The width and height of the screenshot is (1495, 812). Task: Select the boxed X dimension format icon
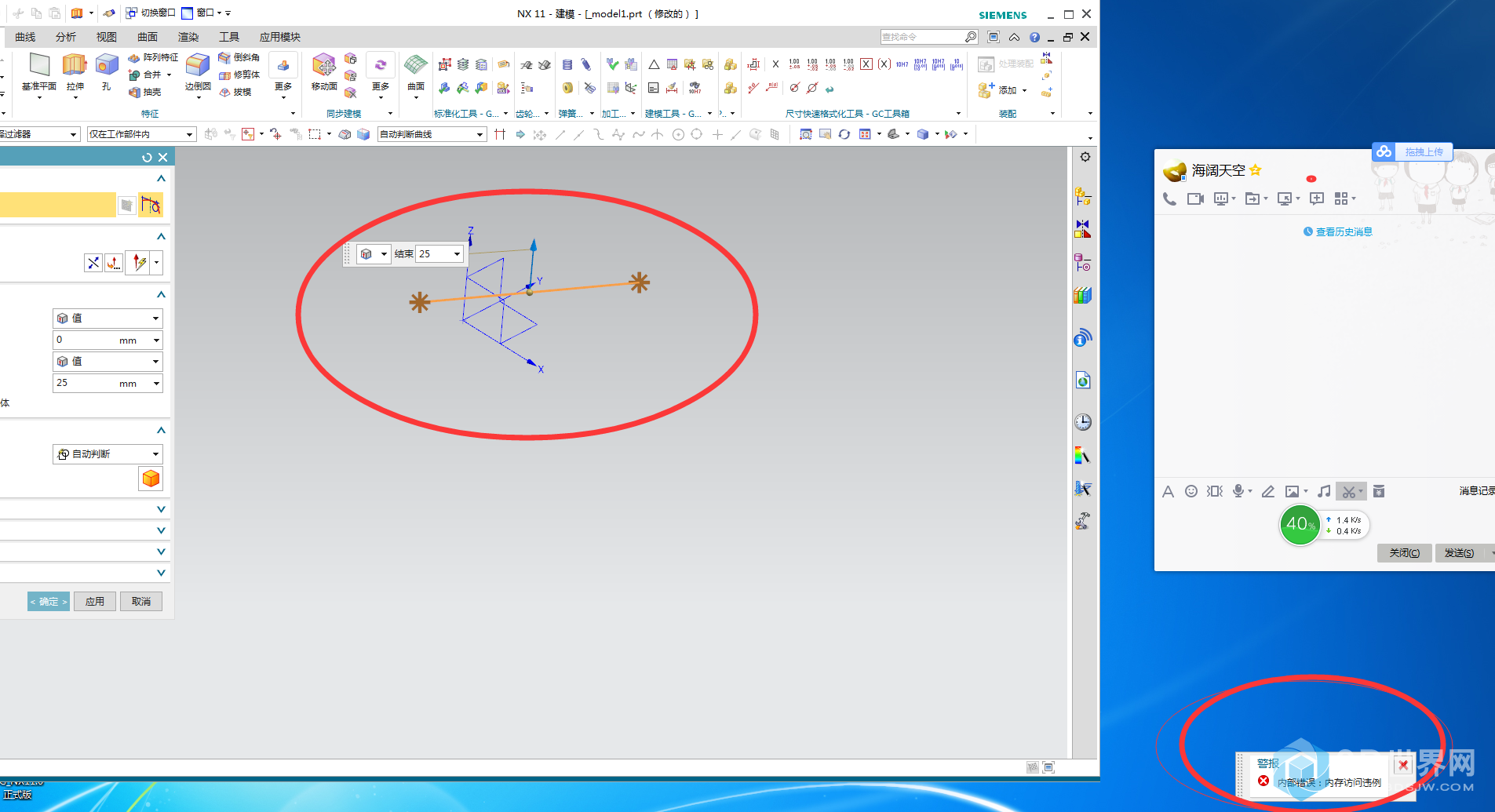point(866,64)
